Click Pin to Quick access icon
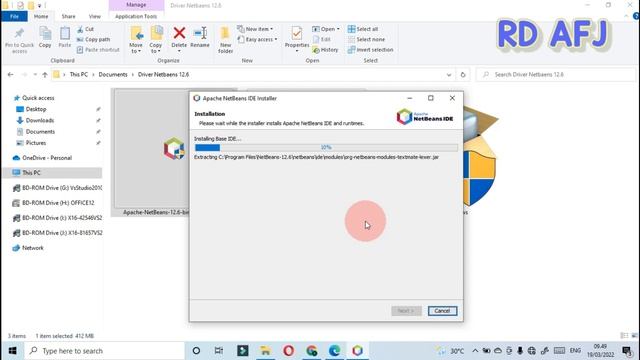Viewport: 640px width, 360px height. pyautogui.click(x=19, y=40)
